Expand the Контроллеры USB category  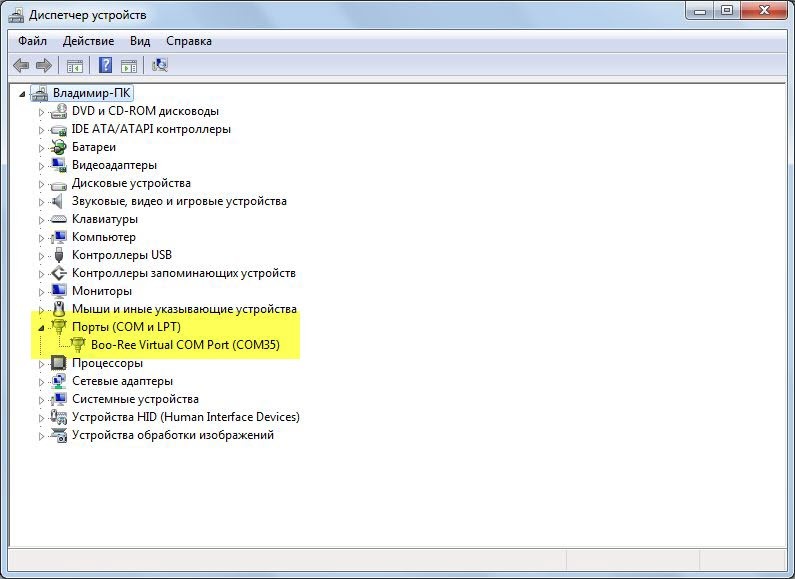[x=42, y=256]
